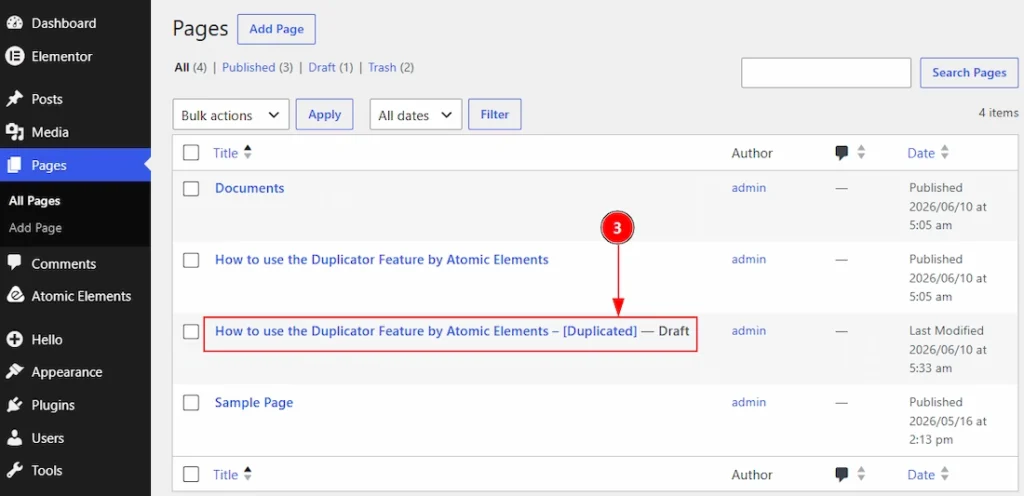Screen dimensions: 1024x496
Task: Open the Sample Page title link
Action: pyautogui.click(x=254, y=403)
